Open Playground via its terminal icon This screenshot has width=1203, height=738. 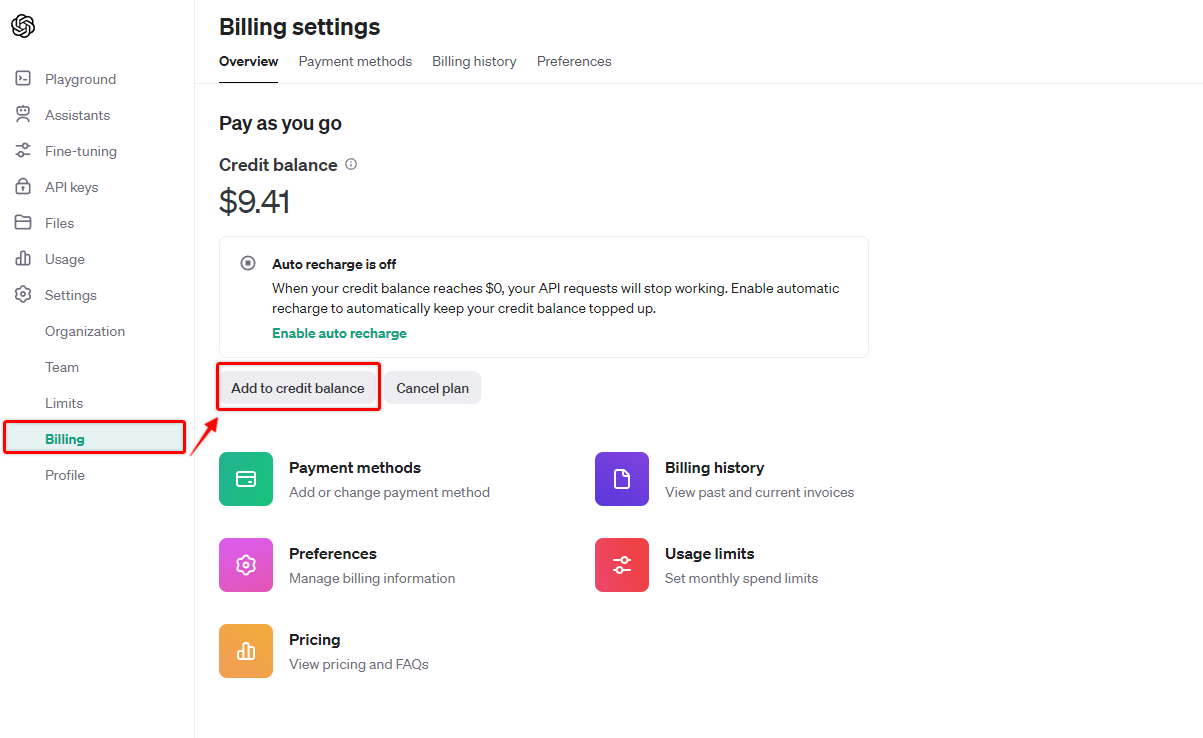coord(23,79)
